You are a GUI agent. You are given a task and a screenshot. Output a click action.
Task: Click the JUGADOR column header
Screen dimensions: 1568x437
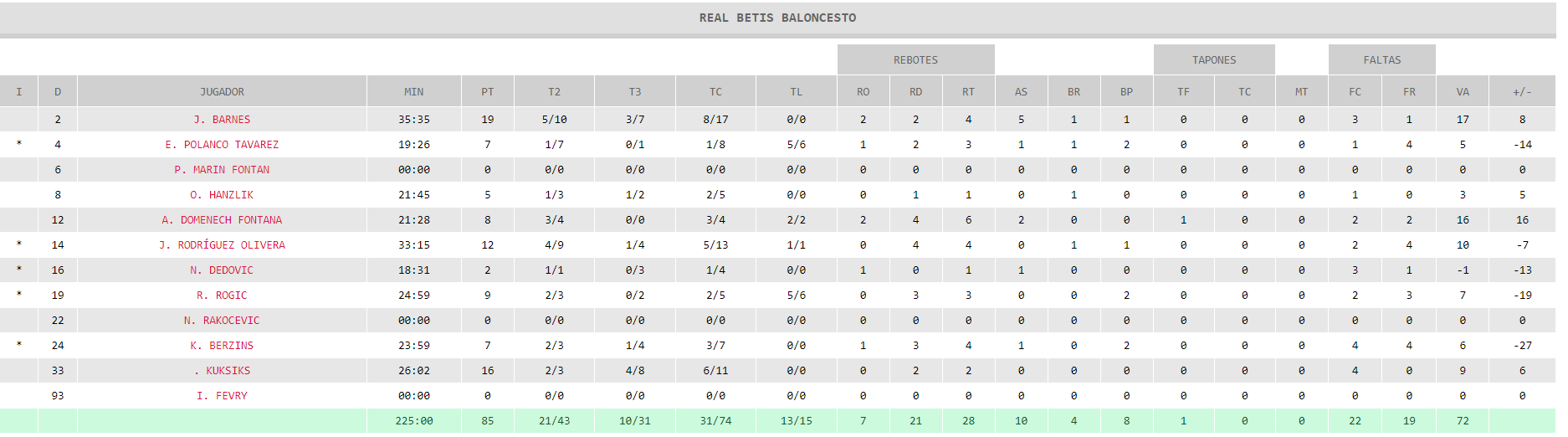point(222,92)
